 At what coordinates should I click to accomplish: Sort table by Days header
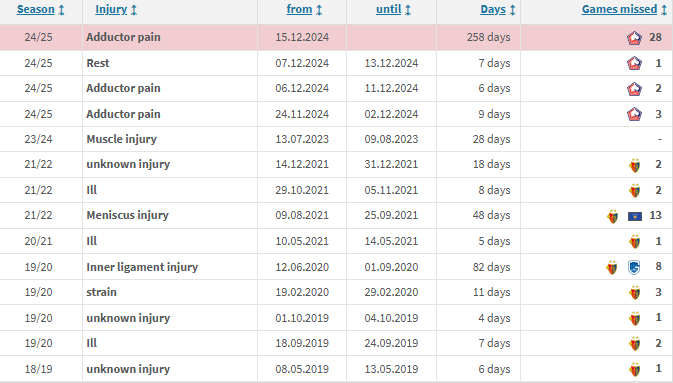tap(493, 9)
